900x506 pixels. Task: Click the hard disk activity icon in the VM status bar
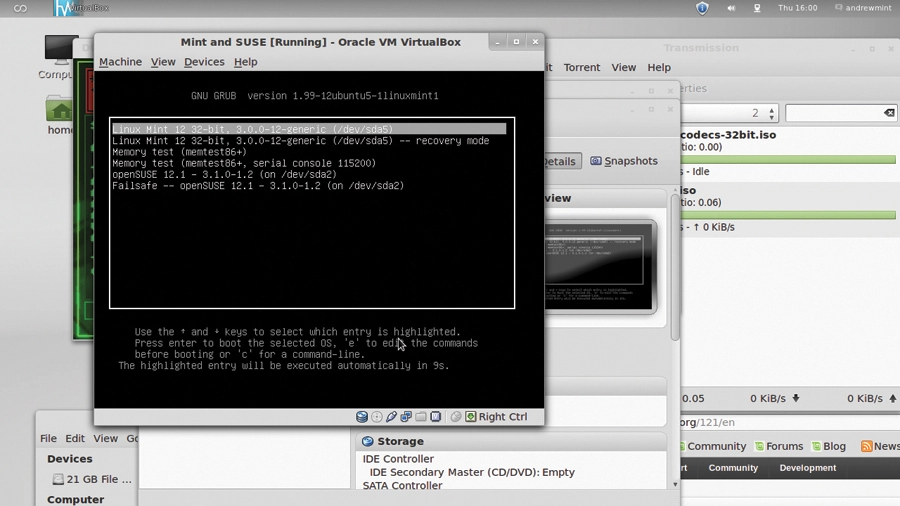pos(362,417)
